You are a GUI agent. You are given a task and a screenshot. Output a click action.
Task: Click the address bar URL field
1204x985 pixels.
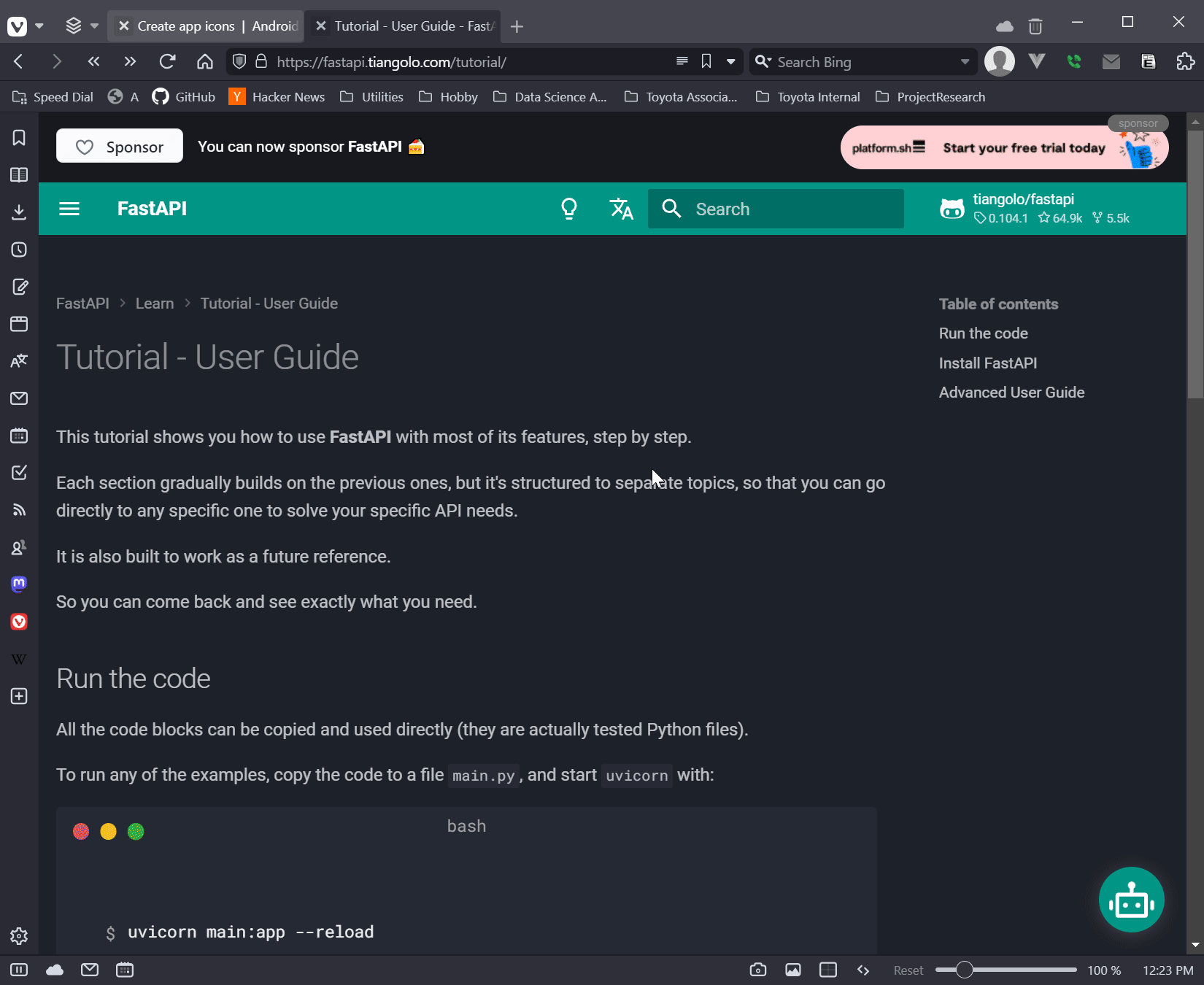(467, 62)
